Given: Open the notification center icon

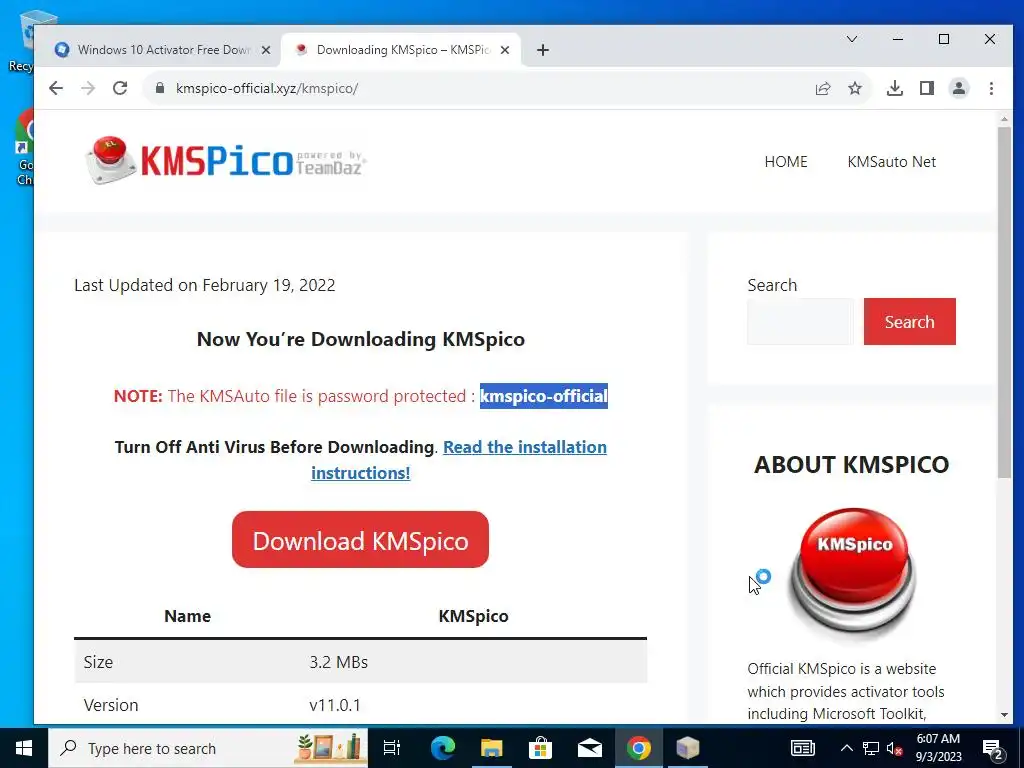Looking at the screenshot, I should tap(993, 749).
